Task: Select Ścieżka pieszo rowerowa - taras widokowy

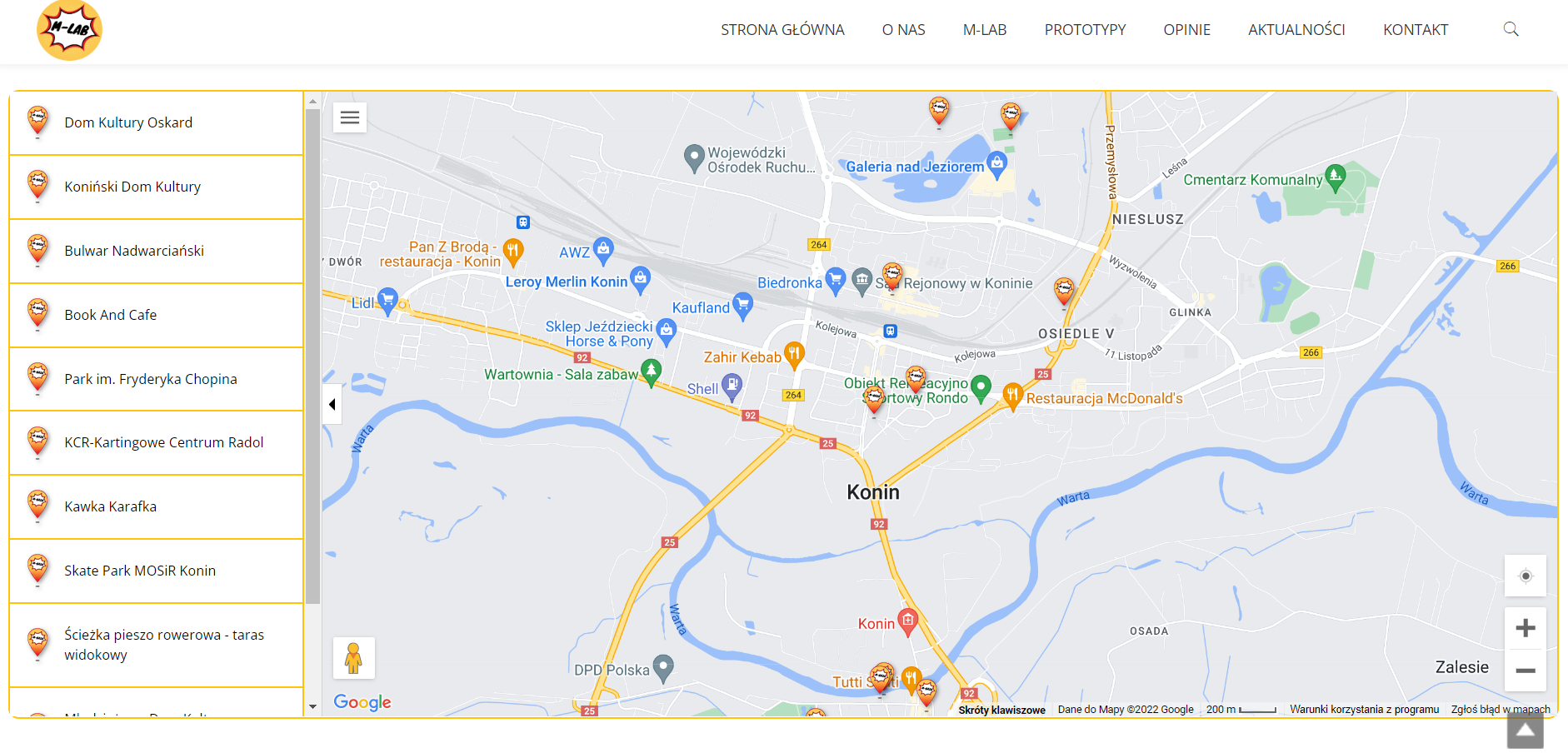Action: point(156,645)
